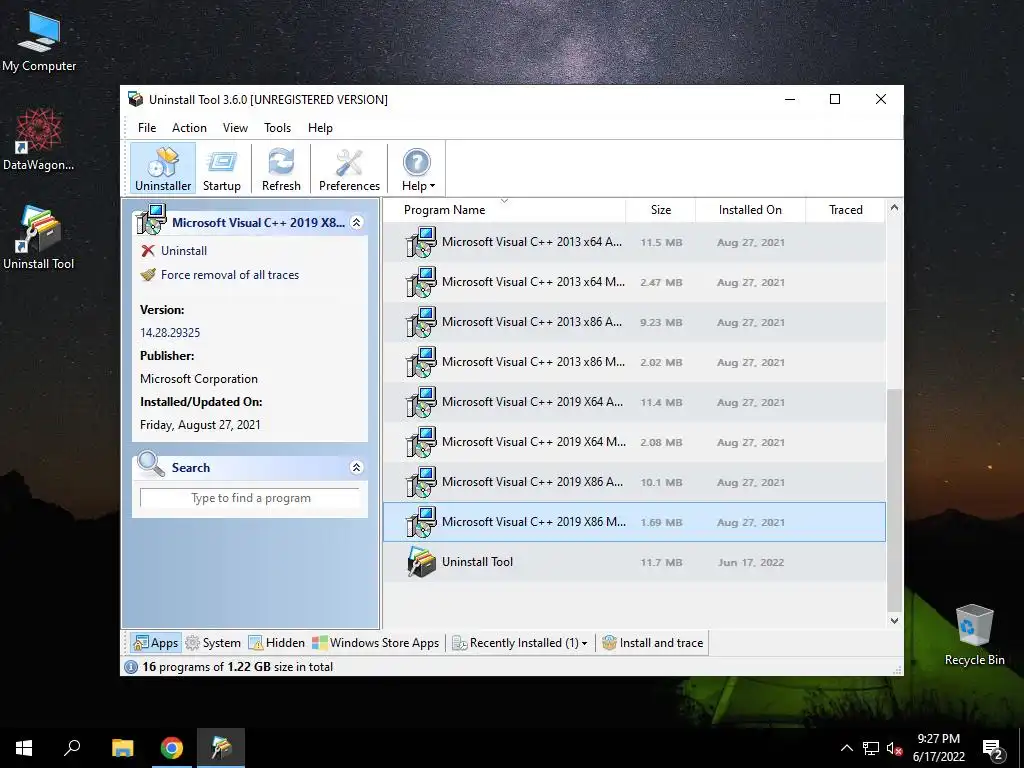1024x768 pixels.
Task: Switch to Windows Store Apps tab
Action: coord(376,643)
